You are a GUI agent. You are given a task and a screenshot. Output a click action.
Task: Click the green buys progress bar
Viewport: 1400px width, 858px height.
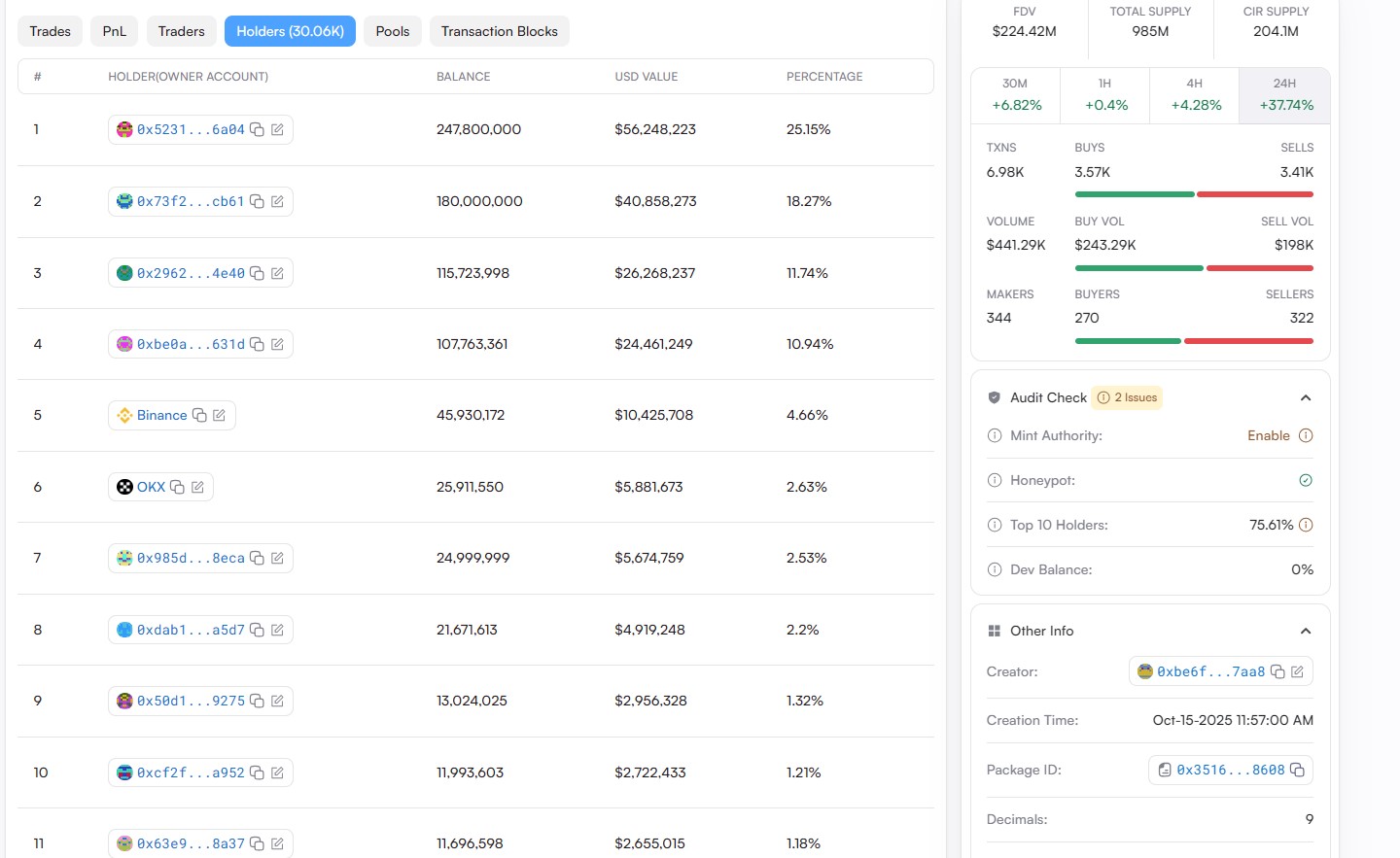tap(1135, 194)
